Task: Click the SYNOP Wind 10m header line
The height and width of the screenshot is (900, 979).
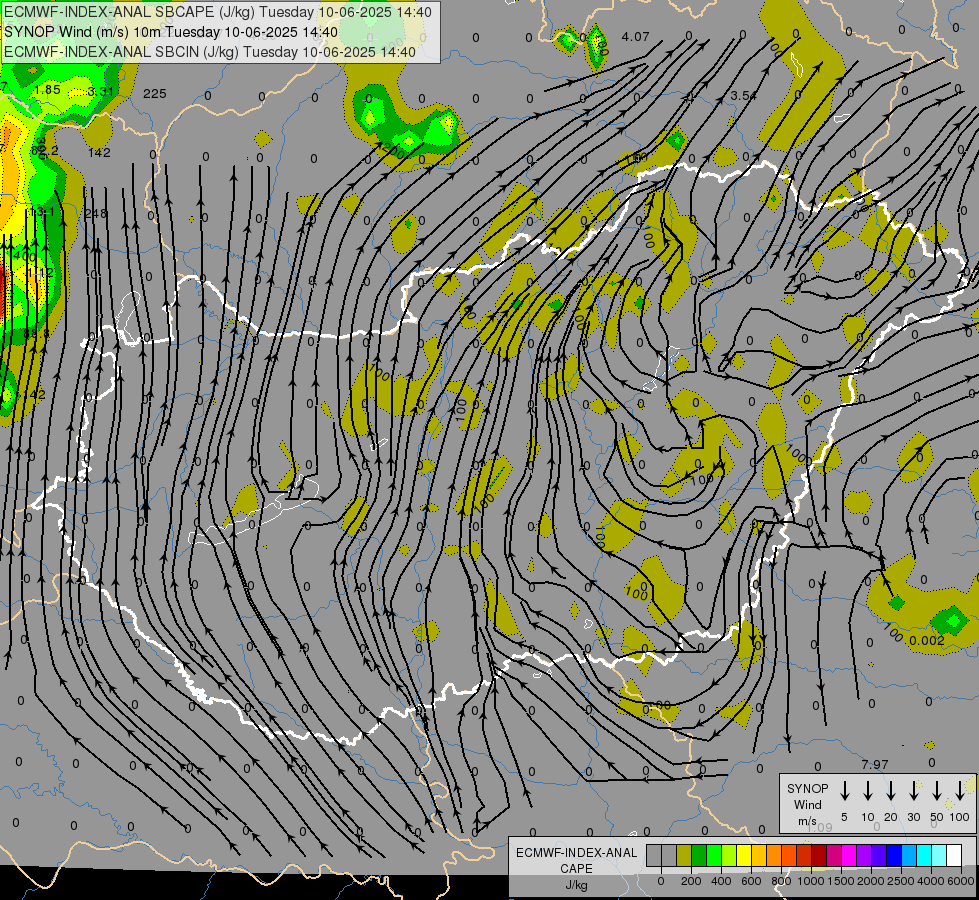Action: pyautogui.click(x=171, y=32)
